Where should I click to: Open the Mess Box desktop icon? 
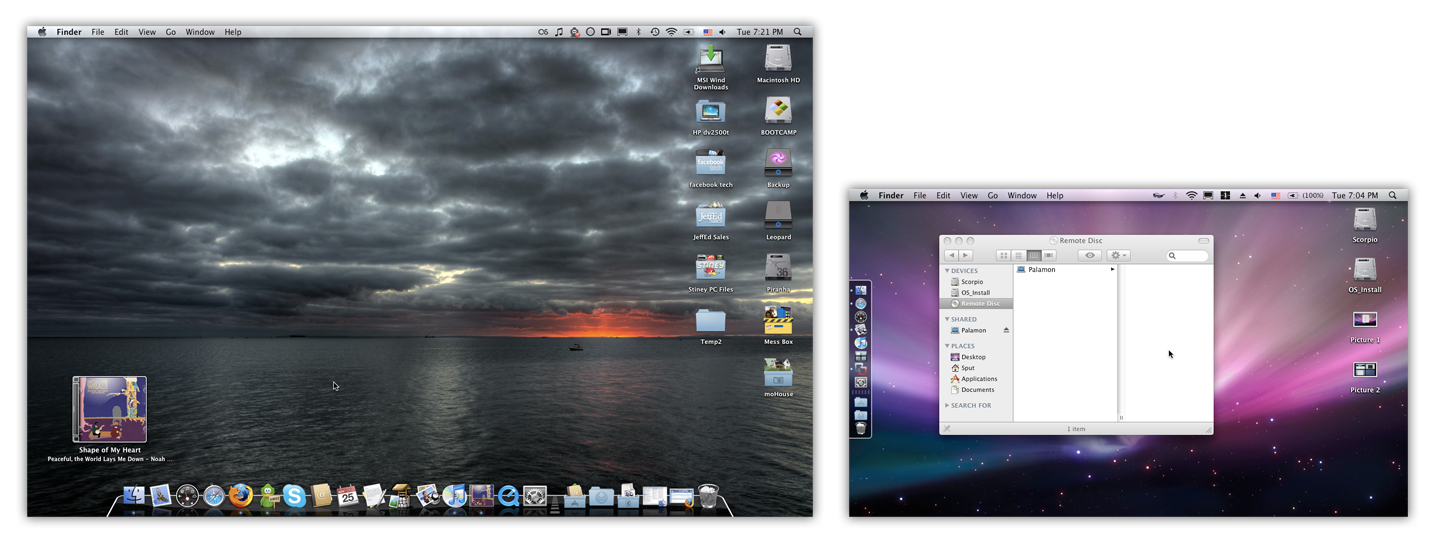pos(778,321)
